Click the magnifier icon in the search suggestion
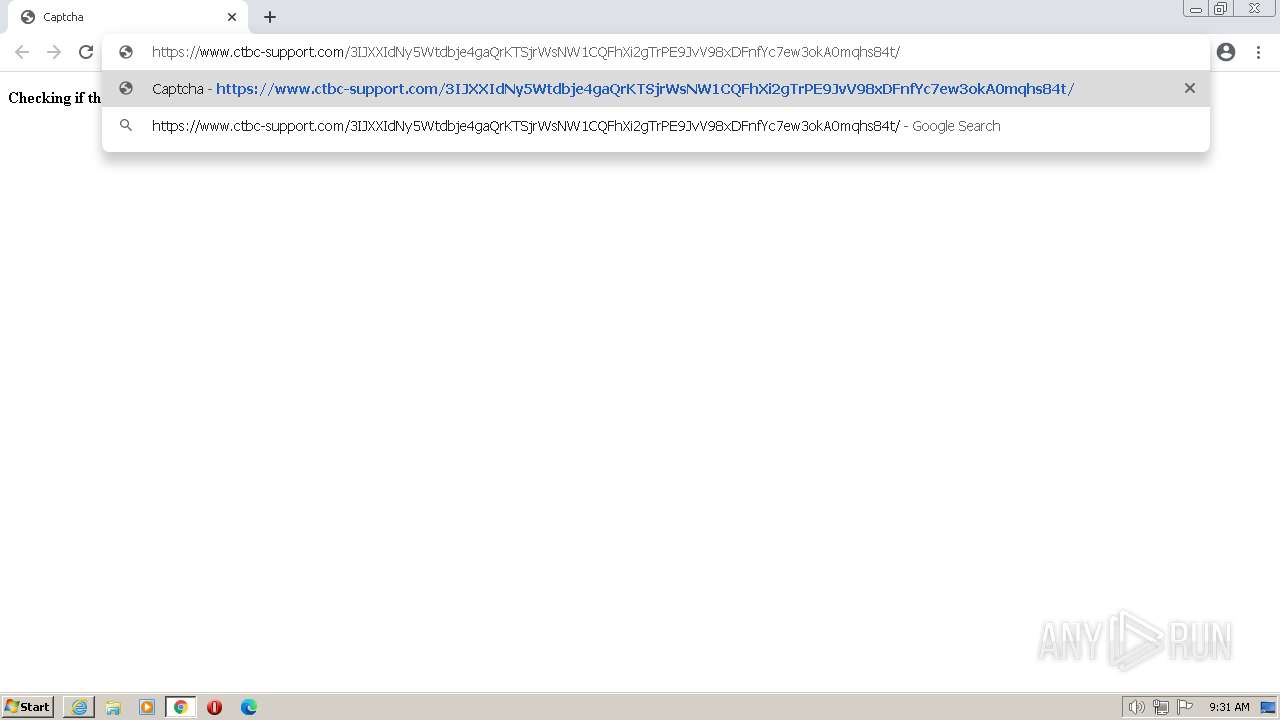The height and width of the screenshot is (720, 1280). [126, 126]
